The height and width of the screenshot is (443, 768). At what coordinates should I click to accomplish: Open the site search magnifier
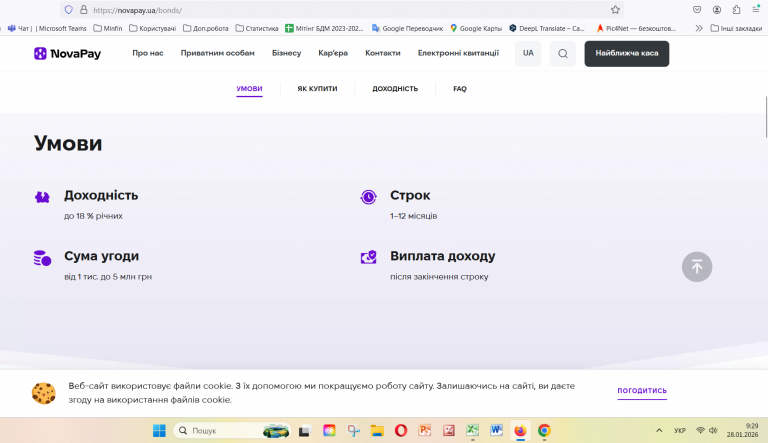coord(563,53)
